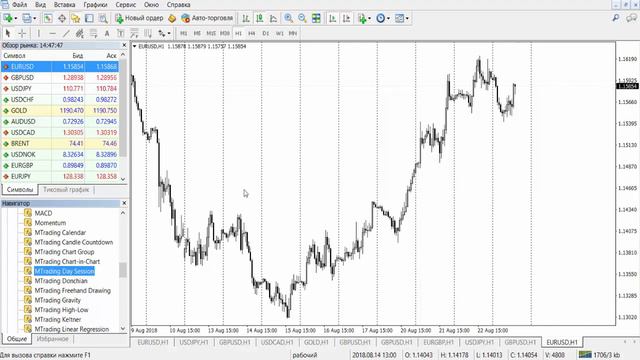Toggle the Terminal window toolbar icon

(x=89, y=18)
